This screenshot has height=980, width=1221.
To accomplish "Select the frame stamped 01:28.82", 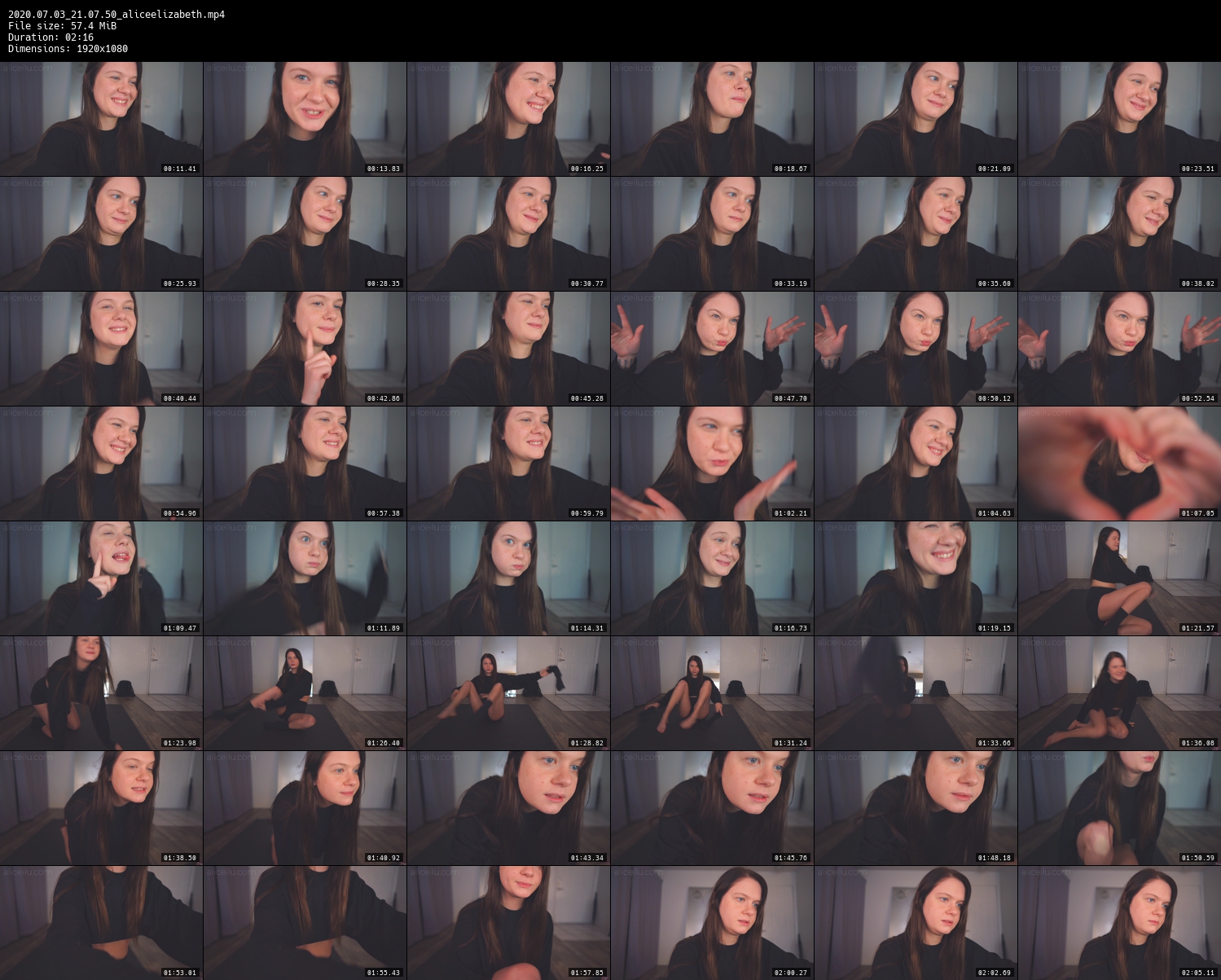I will [x=508, y=692].
